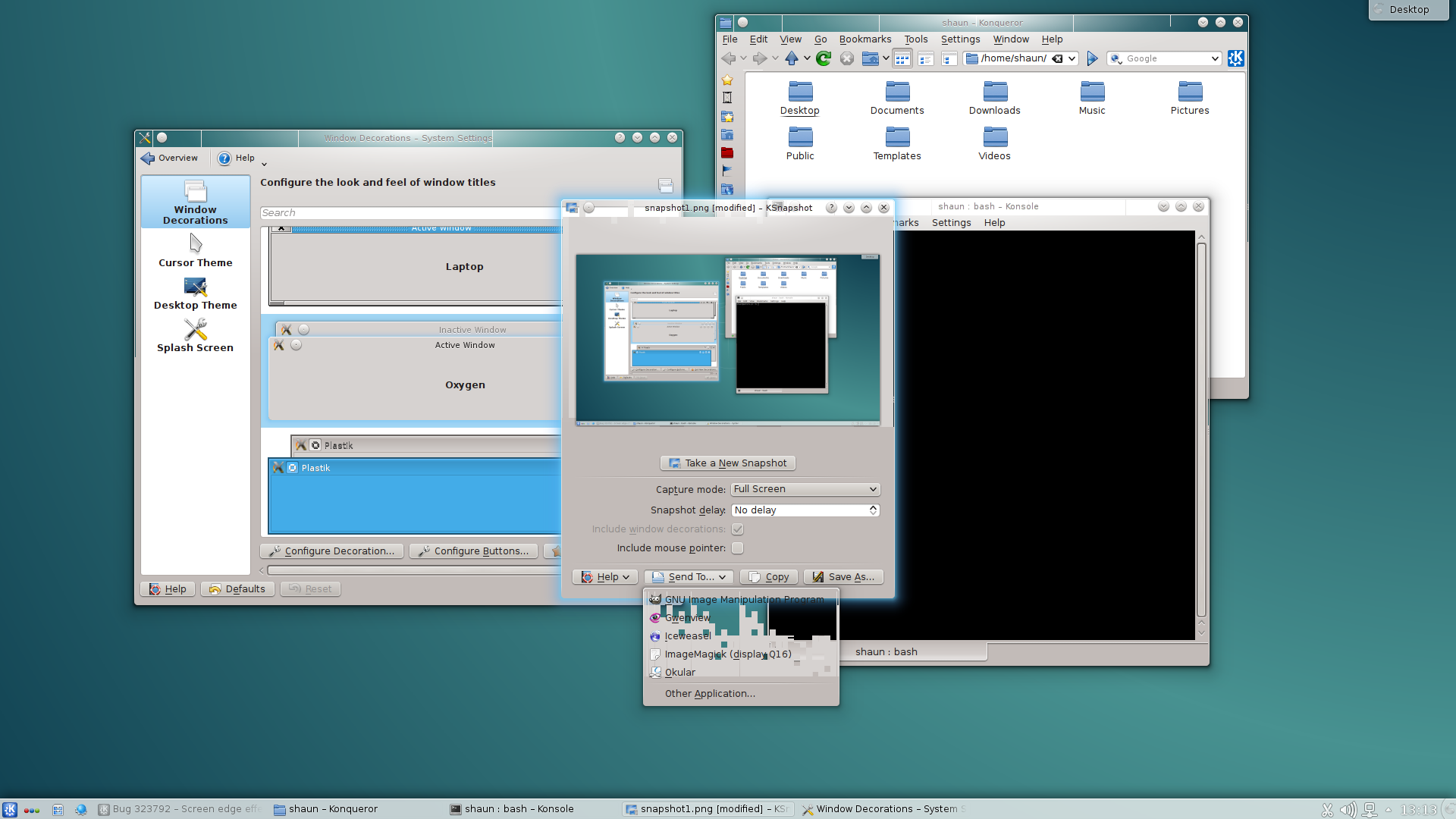The width and height of the screenshot is (1456, 819).
Task: Open the Downloads folder in Konqueror
Action: (995, 99)
